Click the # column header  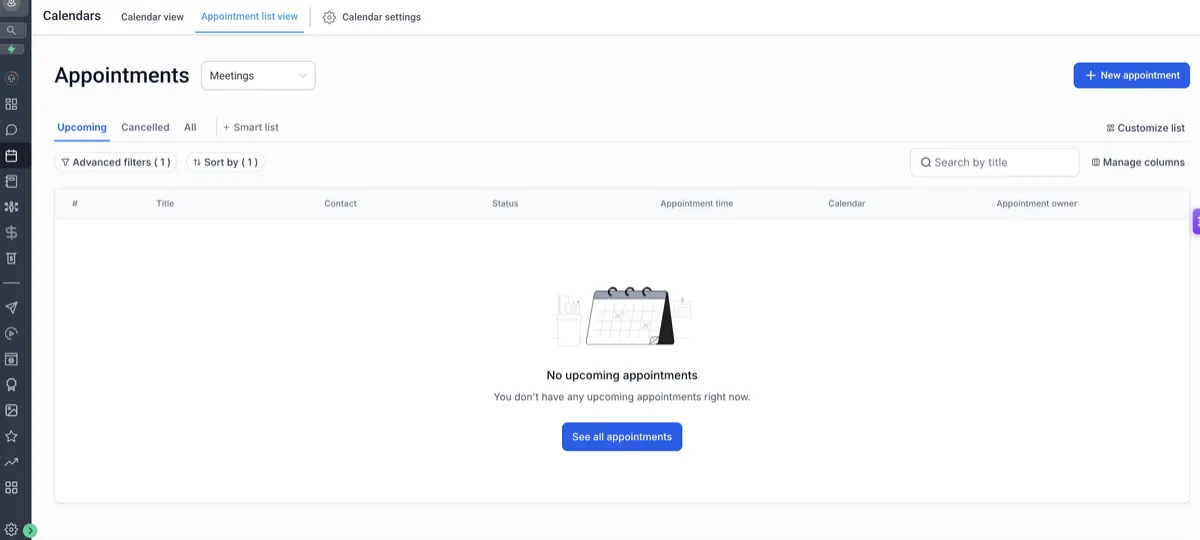click(75, 204)
